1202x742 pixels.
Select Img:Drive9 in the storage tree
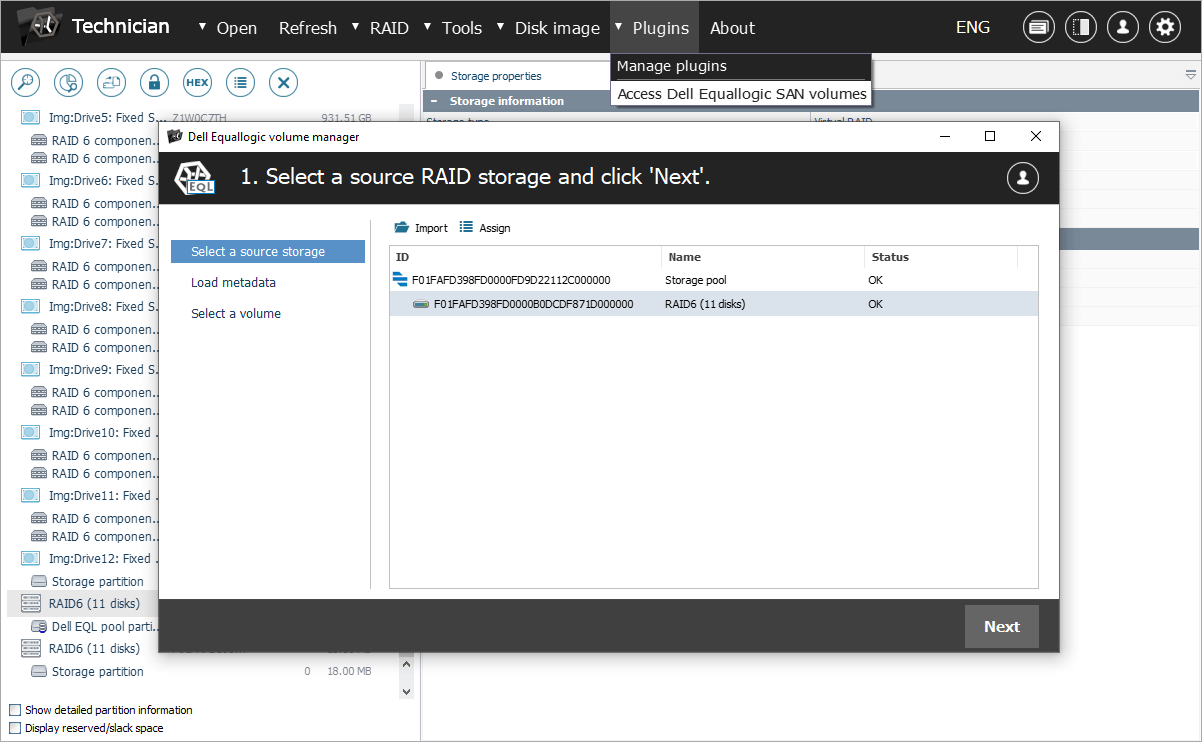coord(103,370)
